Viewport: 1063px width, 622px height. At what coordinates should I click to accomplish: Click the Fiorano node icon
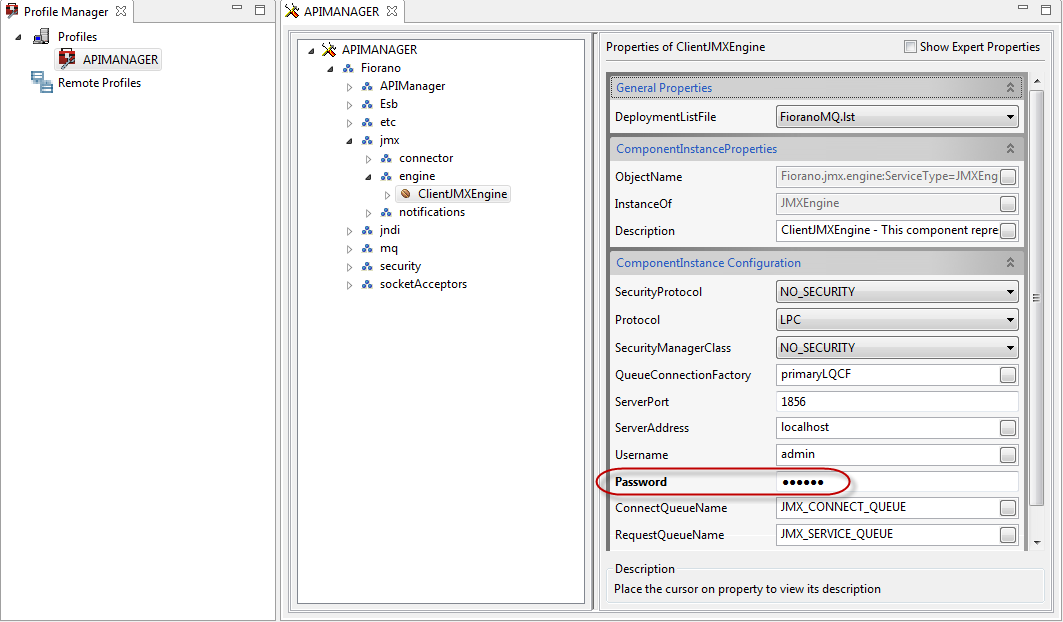348,68
